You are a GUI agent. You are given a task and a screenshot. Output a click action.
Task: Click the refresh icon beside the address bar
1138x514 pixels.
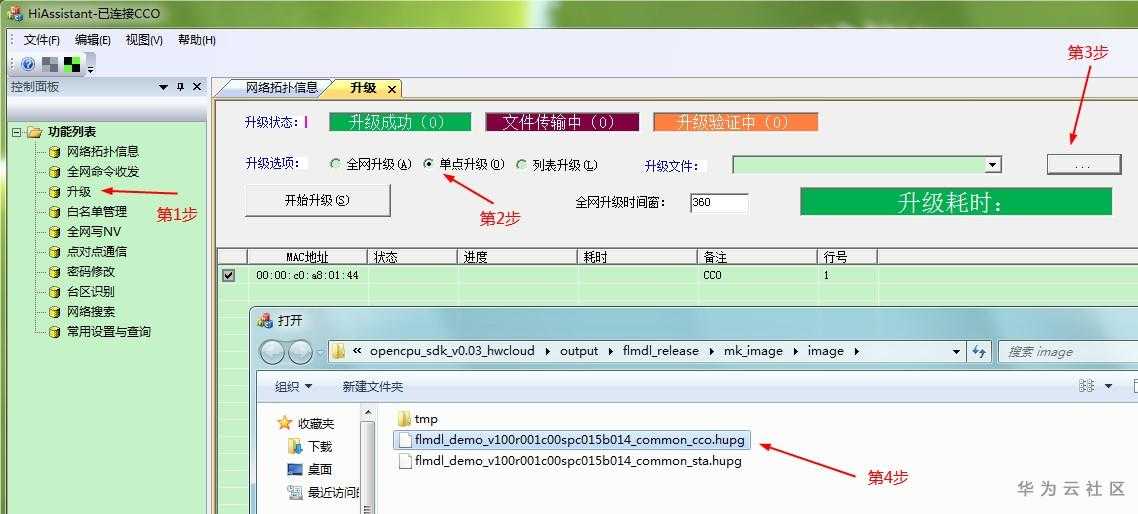pos(979,352)
